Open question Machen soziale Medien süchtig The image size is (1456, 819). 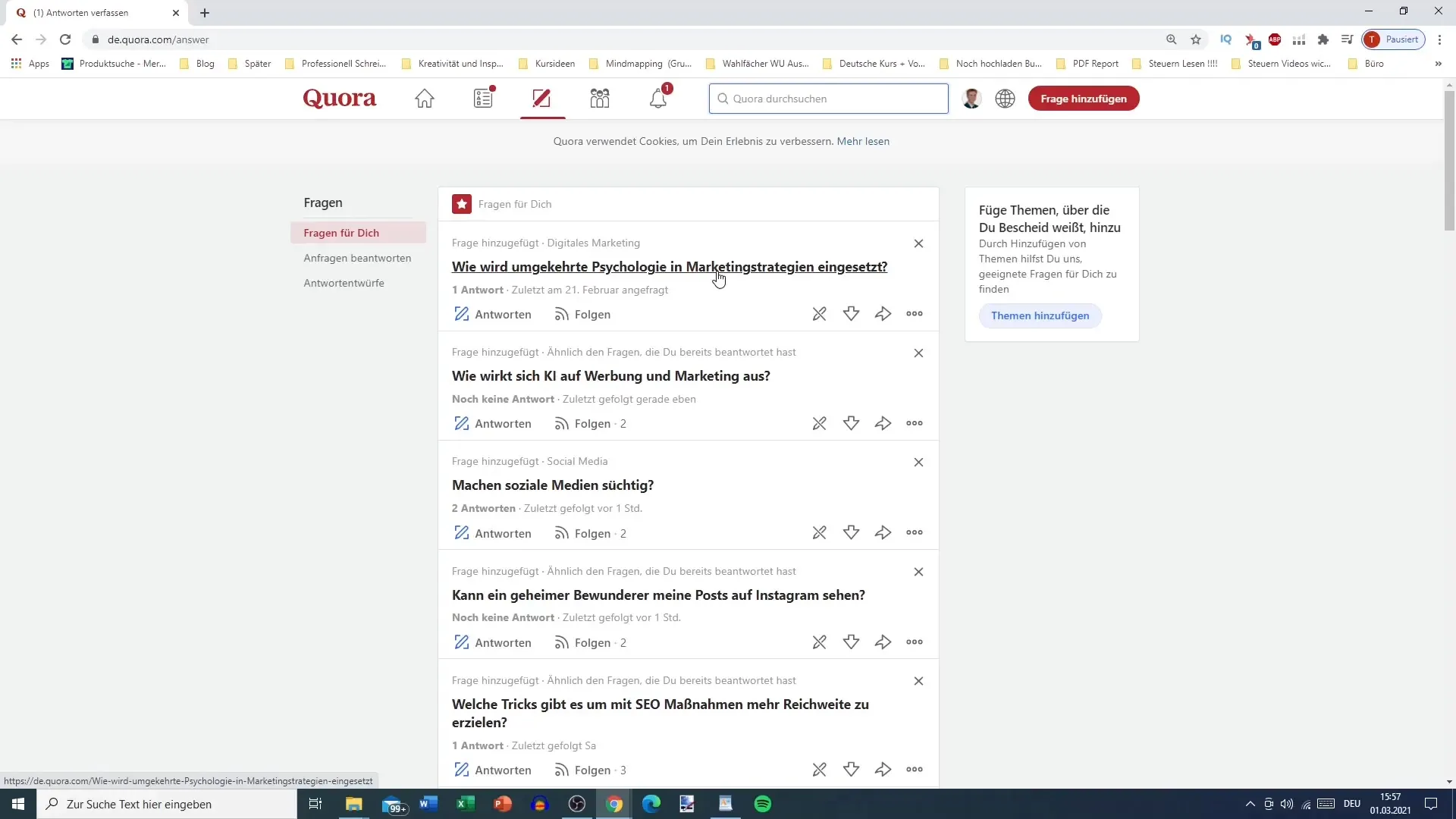click(553, 485)
